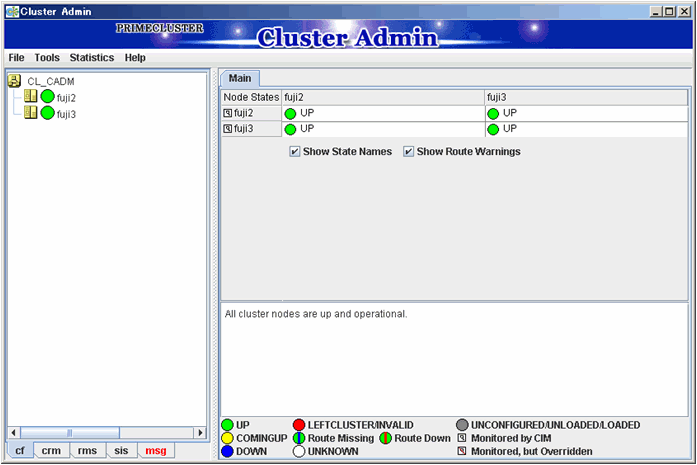Click the Monitored, but Overridden legend icon
The width and height of the screenshot is (697, 465).
point(462,451)
